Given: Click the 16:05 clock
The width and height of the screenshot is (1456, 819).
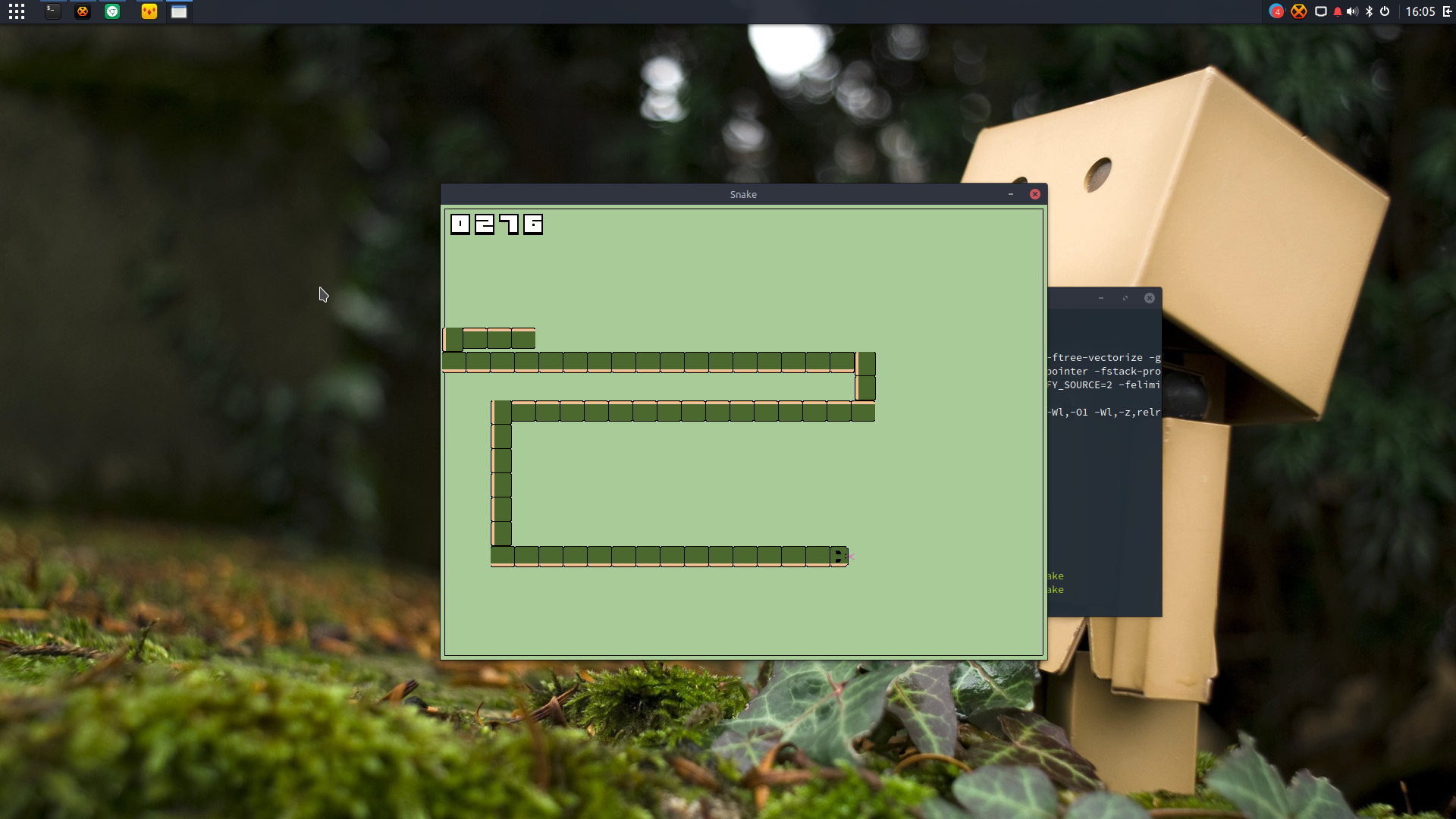Looking at the screenshot, I should click(1420, 11).
